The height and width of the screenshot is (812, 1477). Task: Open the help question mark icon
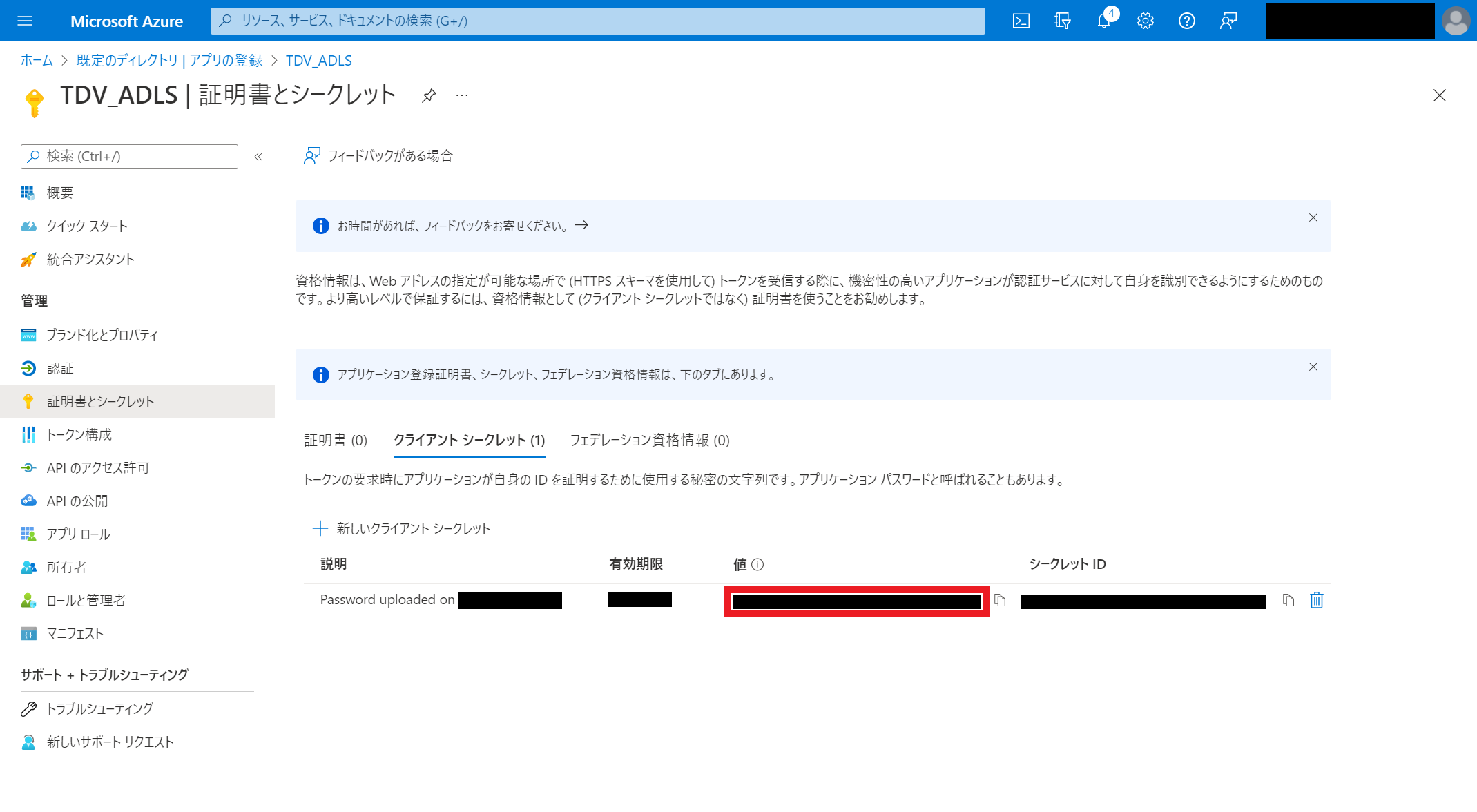(x=1187, y=21)
